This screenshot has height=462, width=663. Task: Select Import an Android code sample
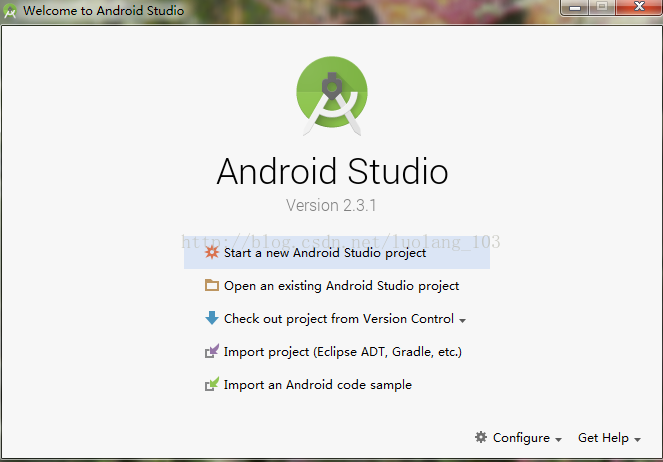[337, 384]
